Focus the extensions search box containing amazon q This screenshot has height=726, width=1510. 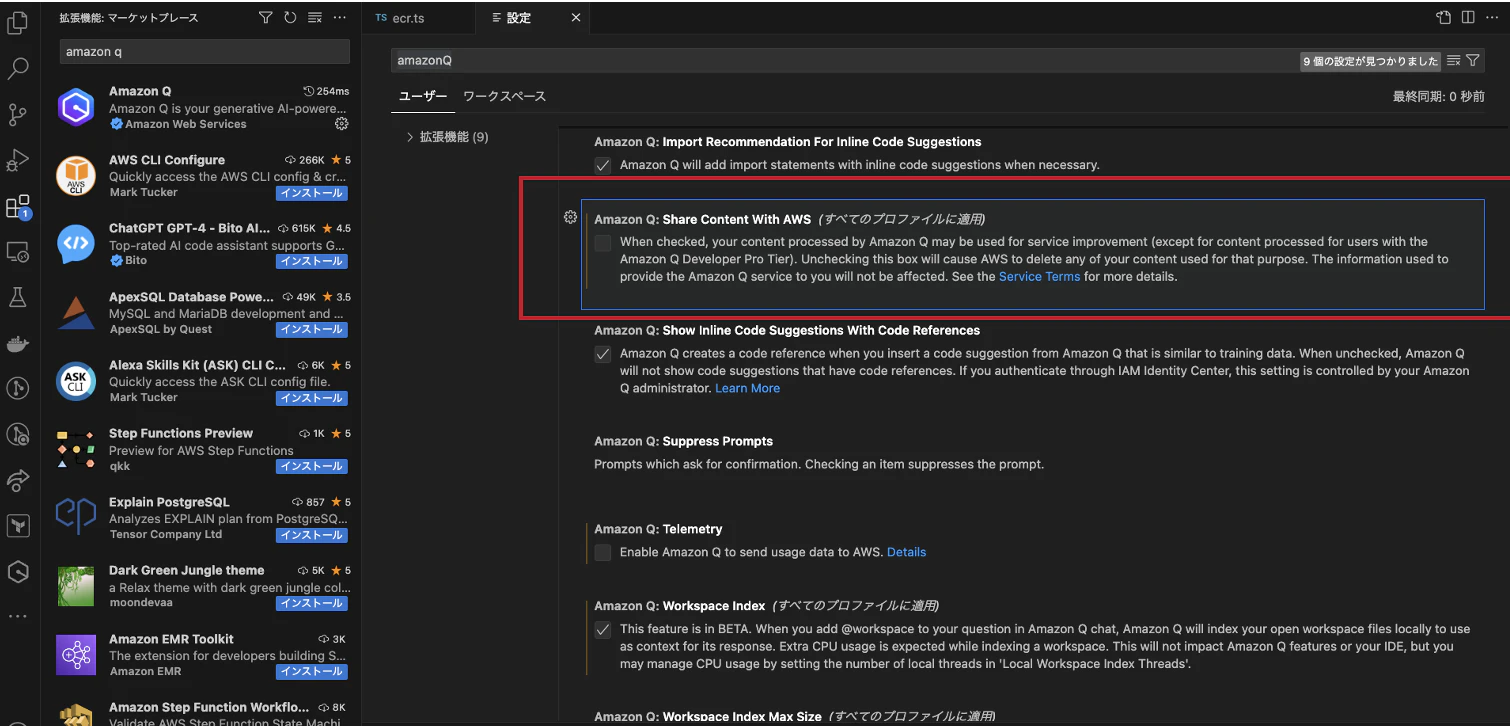pos(205,51)
